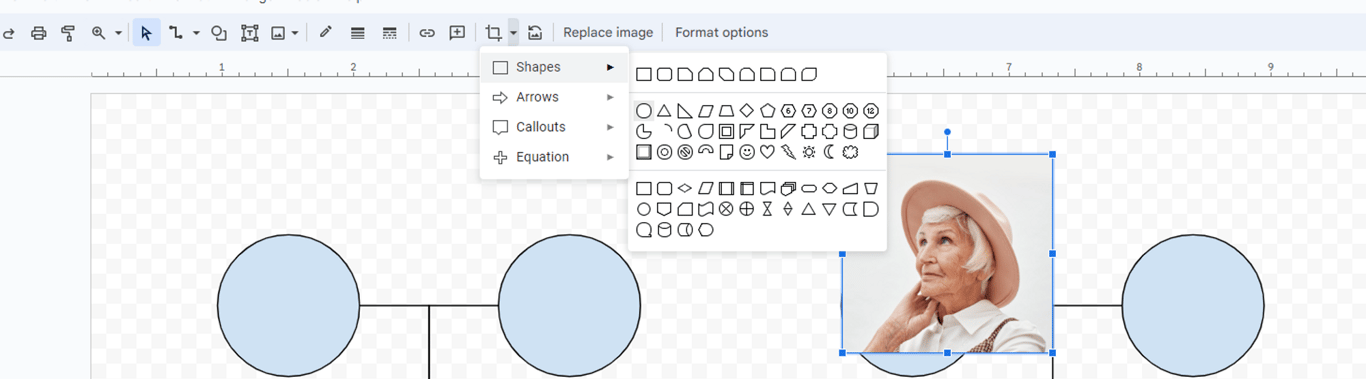Screen dimensions: 1366x379
Task: Choose the Decagon shape labeled 10
Action: tap(850, 111)
